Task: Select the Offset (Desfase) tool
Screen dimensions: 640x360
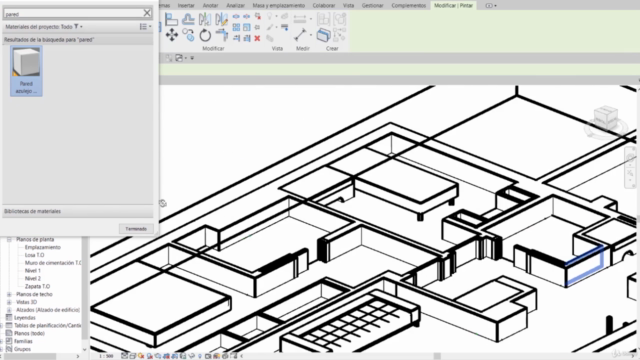Action: click(x=188, y=19)
